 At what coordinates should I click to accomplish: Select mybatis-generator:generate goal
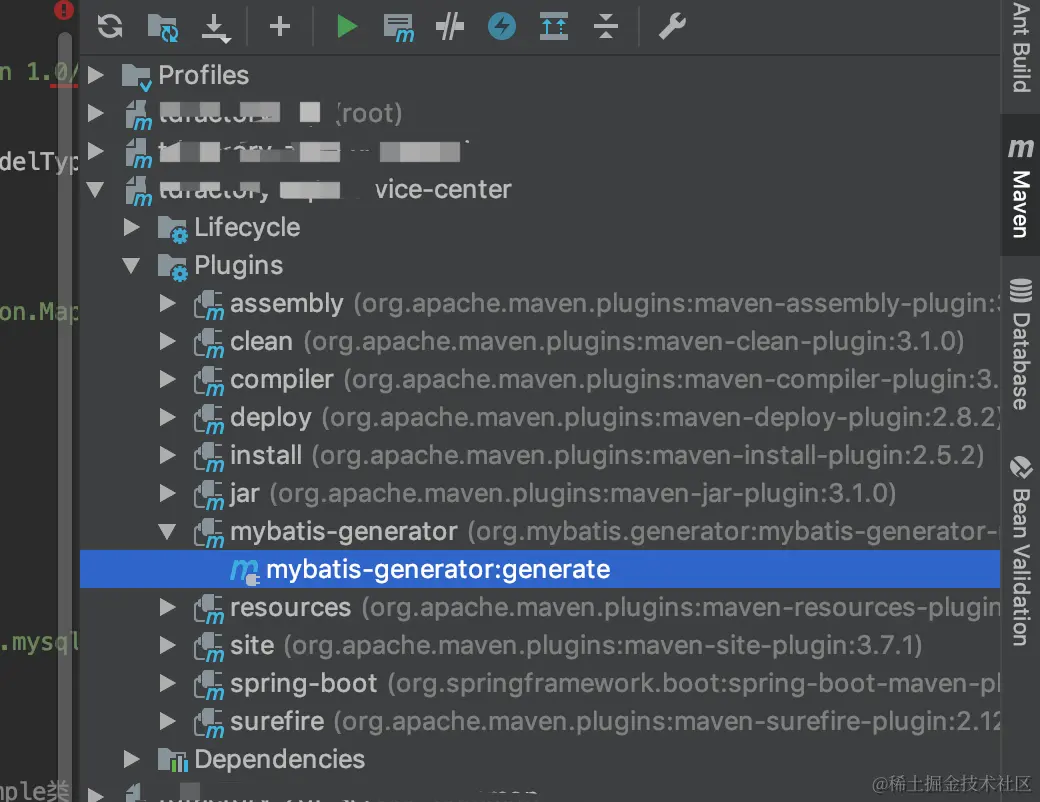tap(540, 569)
